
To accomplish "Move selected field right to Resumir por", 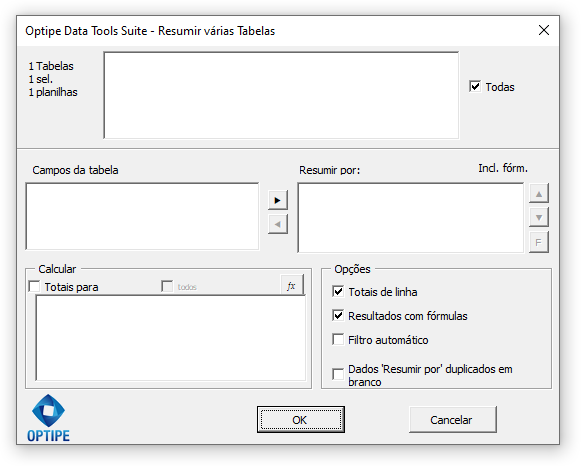I will [278, 201].
